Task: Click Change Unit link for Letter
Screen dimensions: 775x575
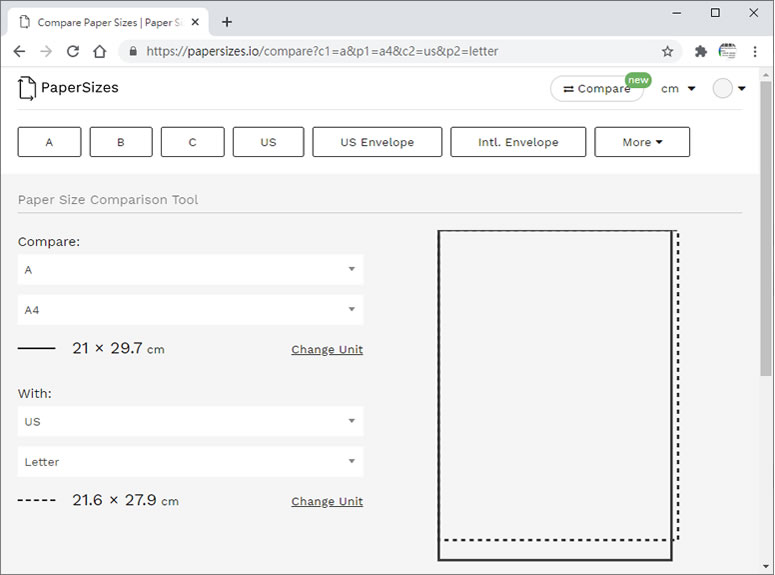Action: click(327, 502)
